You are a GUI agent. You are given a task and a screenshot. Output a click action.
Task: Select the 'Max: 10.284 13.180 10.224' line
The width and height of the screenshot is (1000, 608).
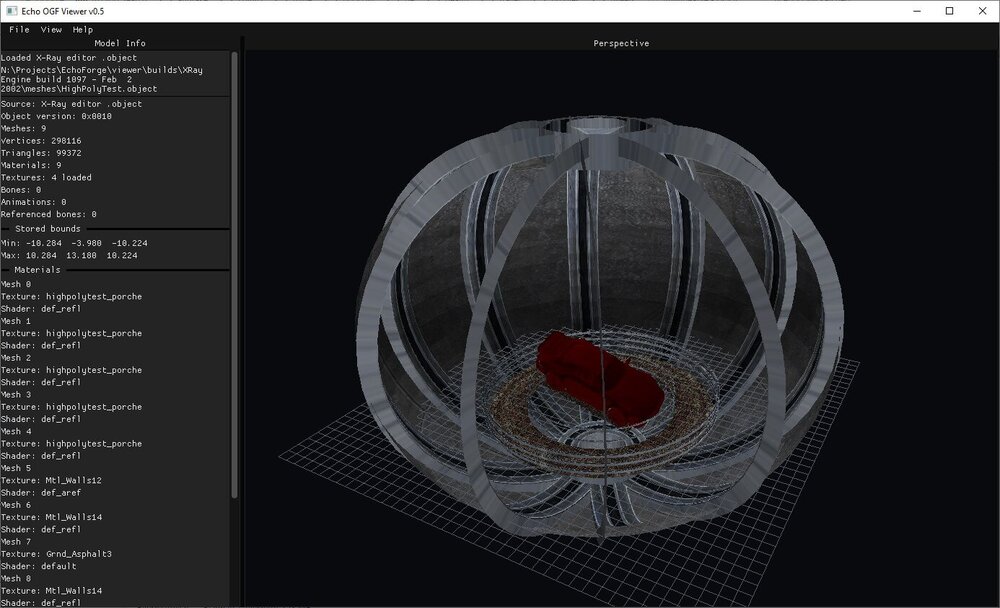pos(69,255)
